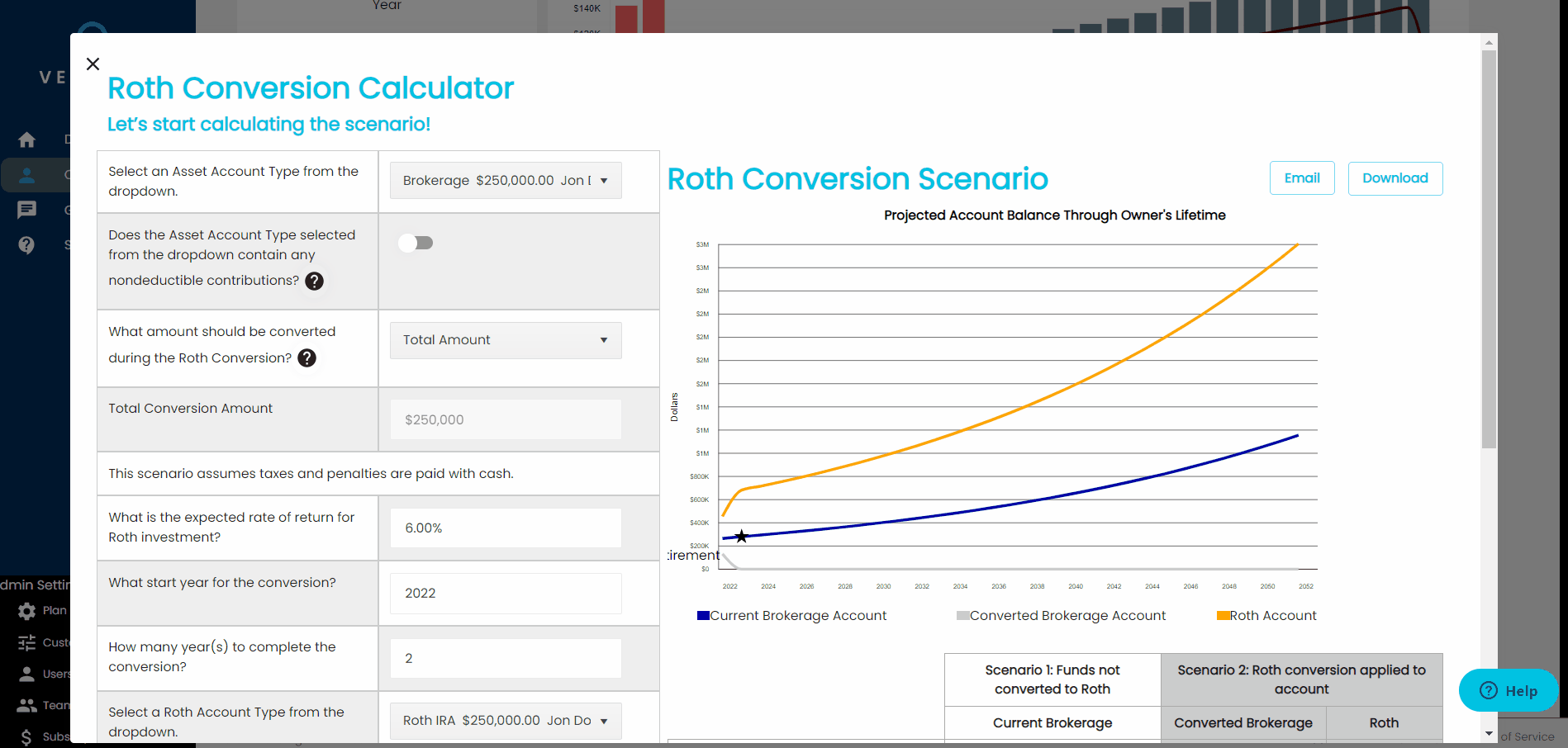Click the Support question mark icon in sidebar
The width and height of the screenshot is (1568, 748).
(27, 244)
